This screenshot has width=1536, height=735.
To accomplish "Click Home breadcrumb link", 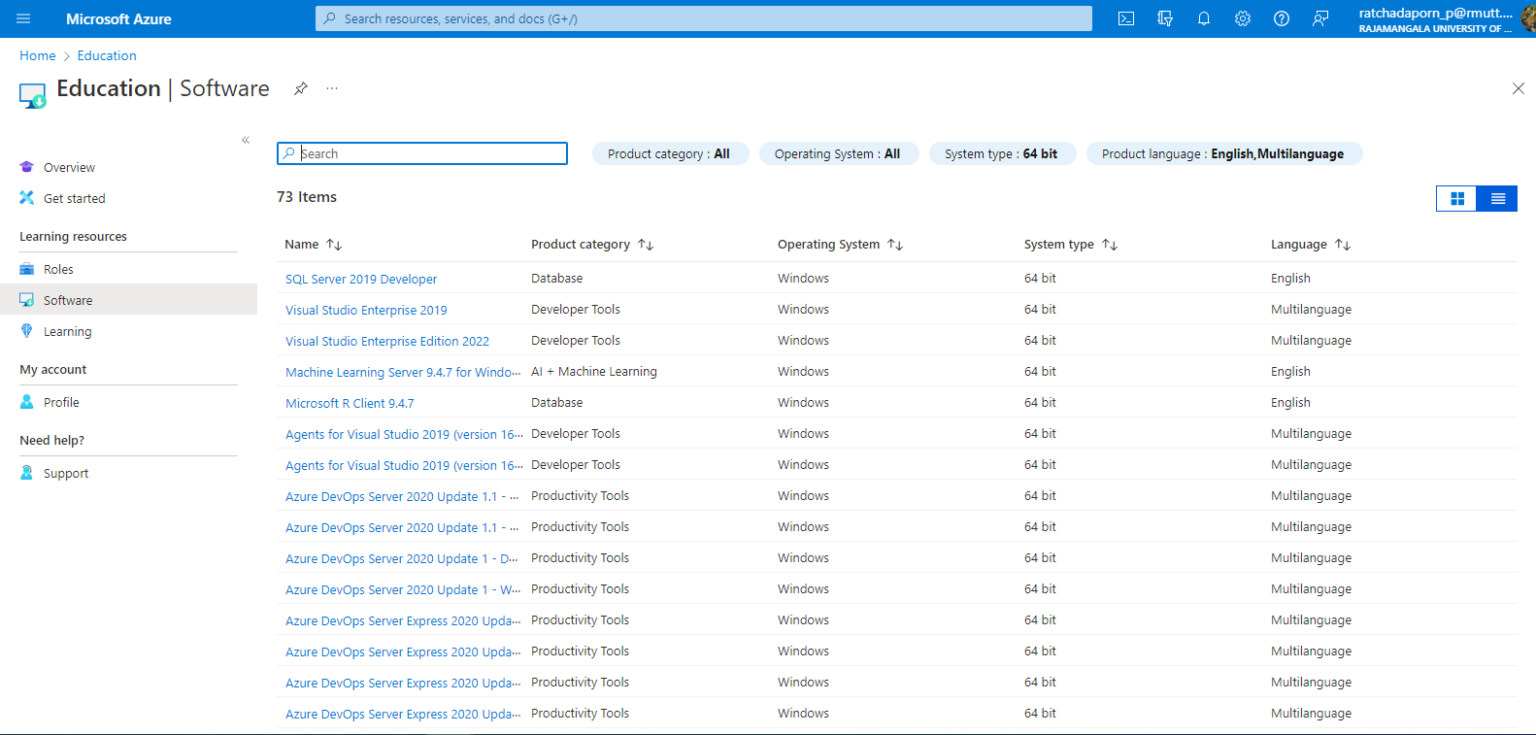I will tap(38, 56).
